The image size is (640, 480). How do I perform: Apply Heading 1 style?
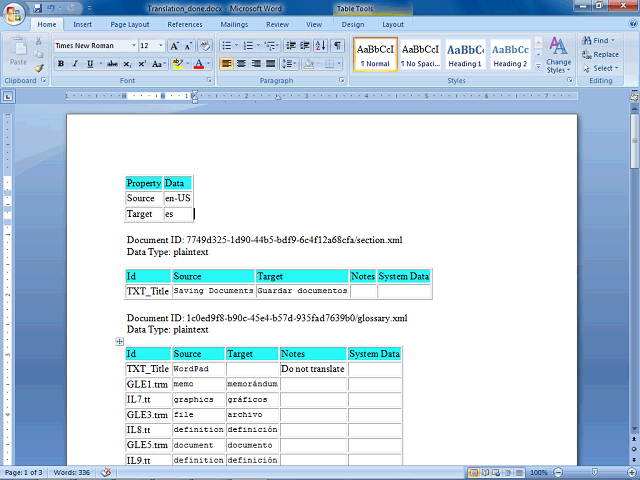pyautogui.click(x=465, y=55)
